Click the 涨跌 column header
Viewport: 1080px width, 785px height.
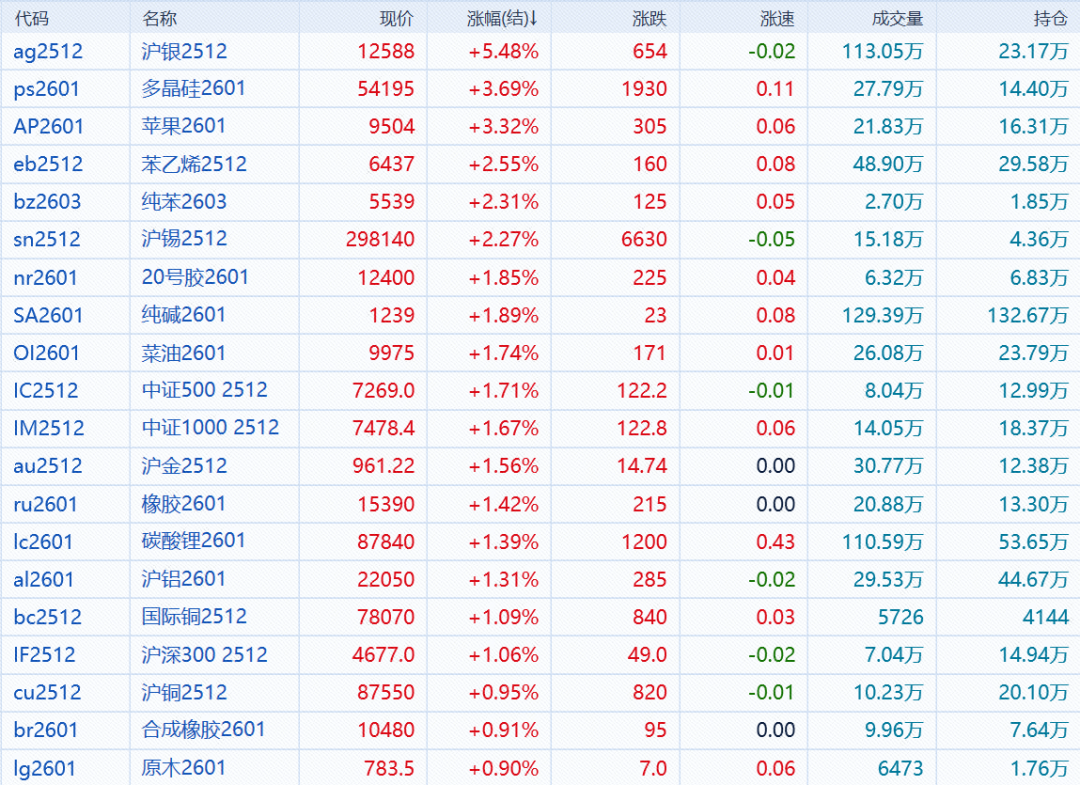tap(649, 18)
